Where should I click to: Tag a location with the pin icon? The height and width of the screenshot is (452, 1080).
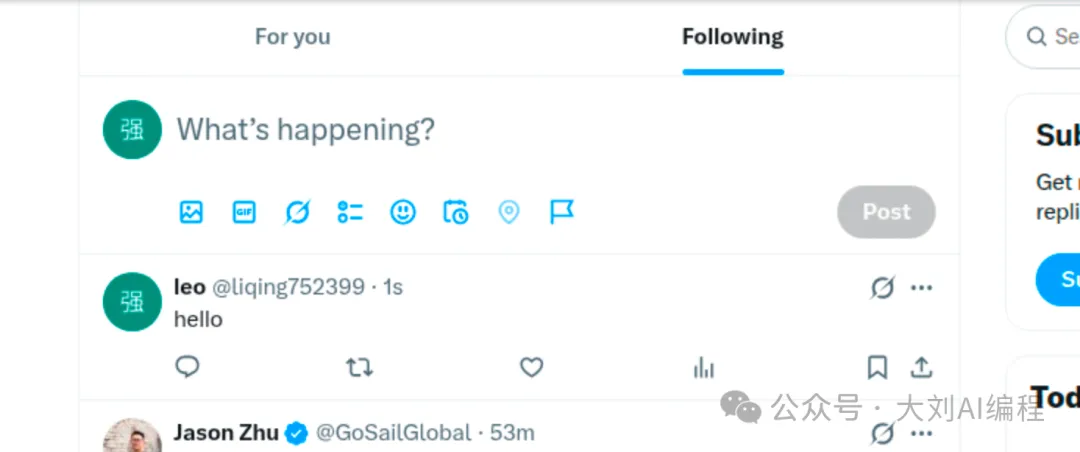(508, 212)
